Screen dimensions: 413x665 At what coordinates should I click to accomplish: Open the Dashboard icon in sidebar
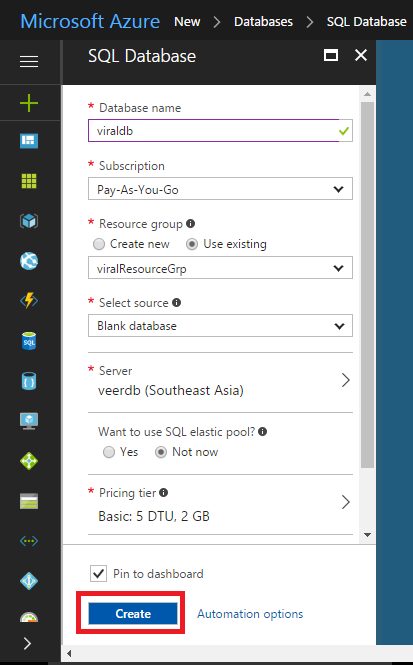tap(29, 141)
